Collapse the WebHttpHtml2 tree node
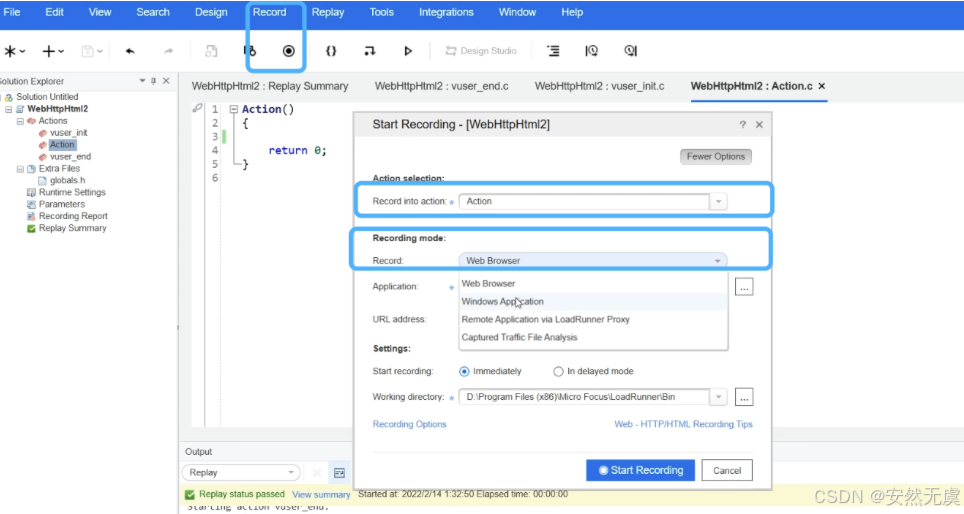The image size is (964, 514). (9, 109)
